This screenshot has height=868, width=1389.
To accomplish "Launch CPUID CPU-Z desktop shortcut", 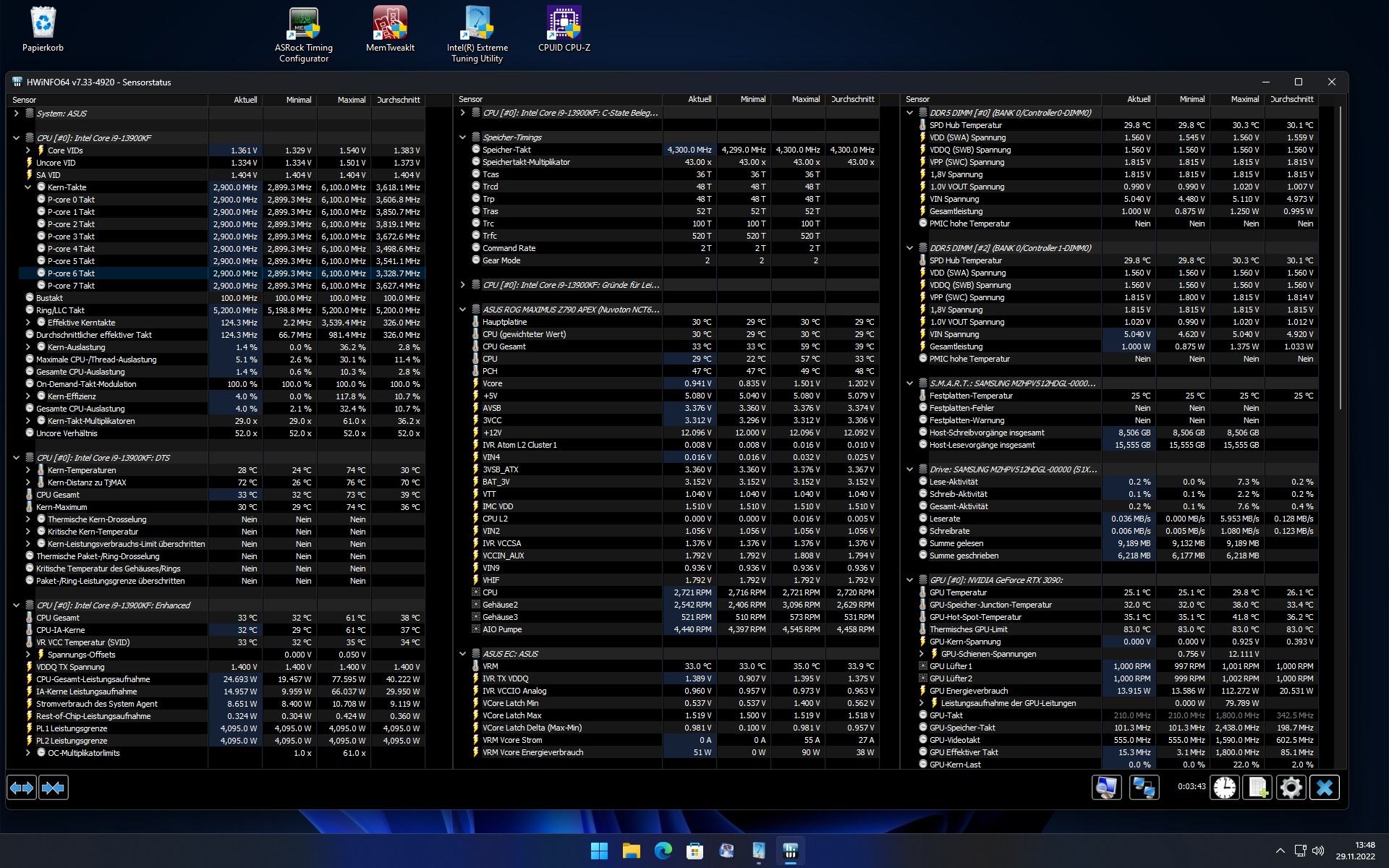I will point(564,30).
